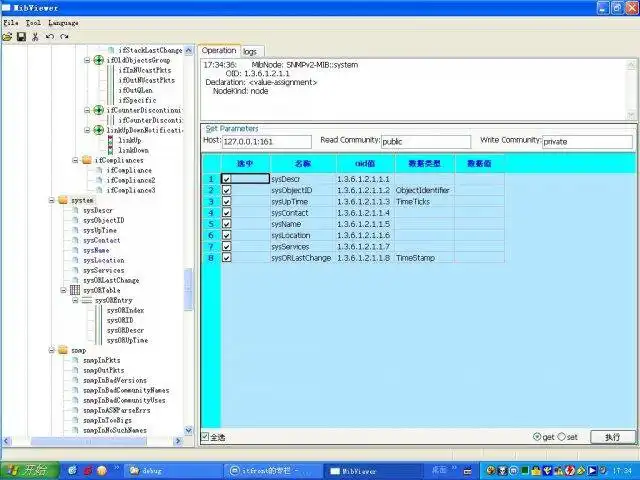The image size is (640, 480).
Task: Toggle the checkbox for sysDescr row
Action: pyautogui.click(x=226, y=179)
